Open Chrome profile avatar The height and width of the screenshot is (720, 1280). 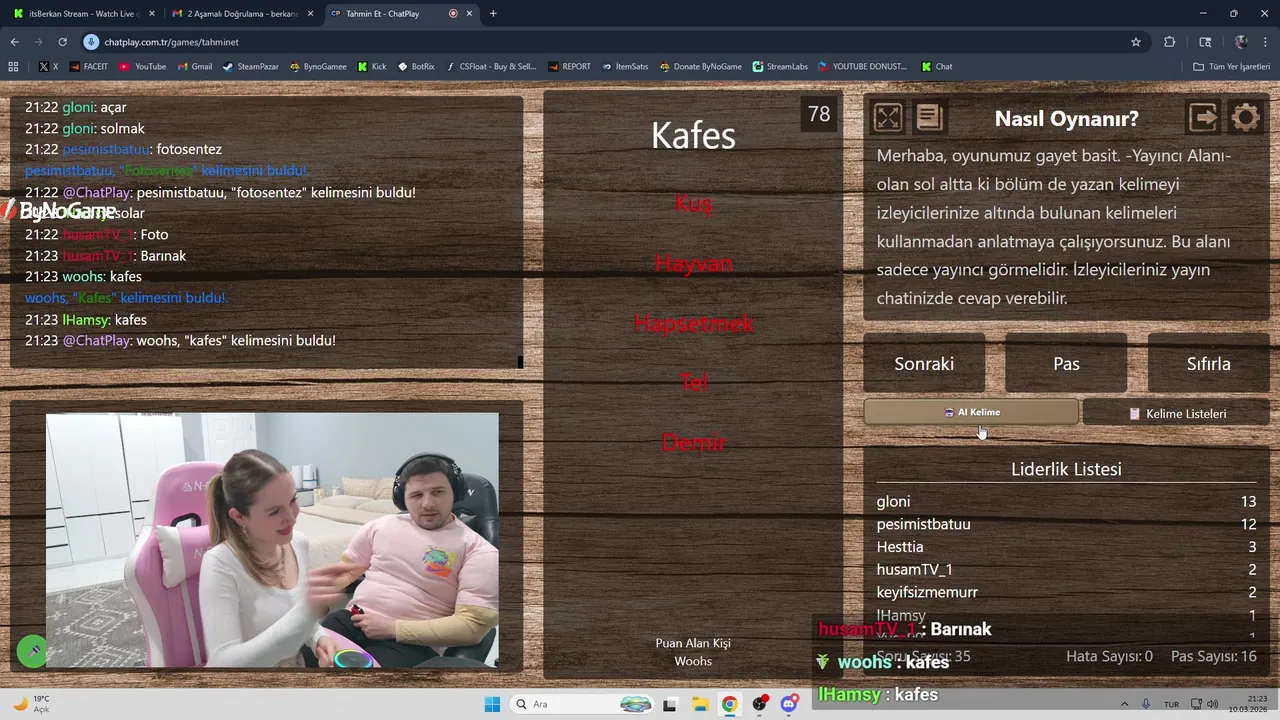pyautogui.click(x=1241, y=42)
